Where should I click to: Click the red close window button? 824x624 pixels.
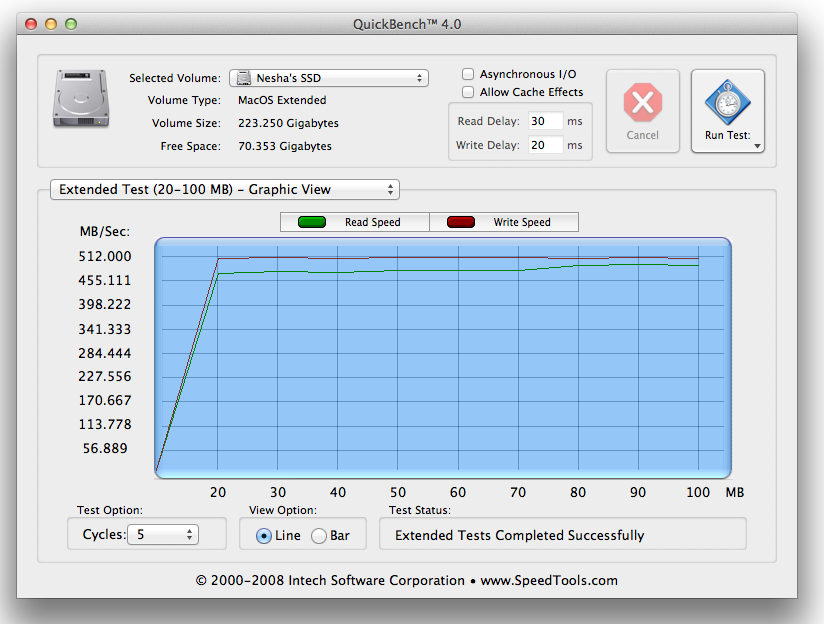[x=31, y=24]
